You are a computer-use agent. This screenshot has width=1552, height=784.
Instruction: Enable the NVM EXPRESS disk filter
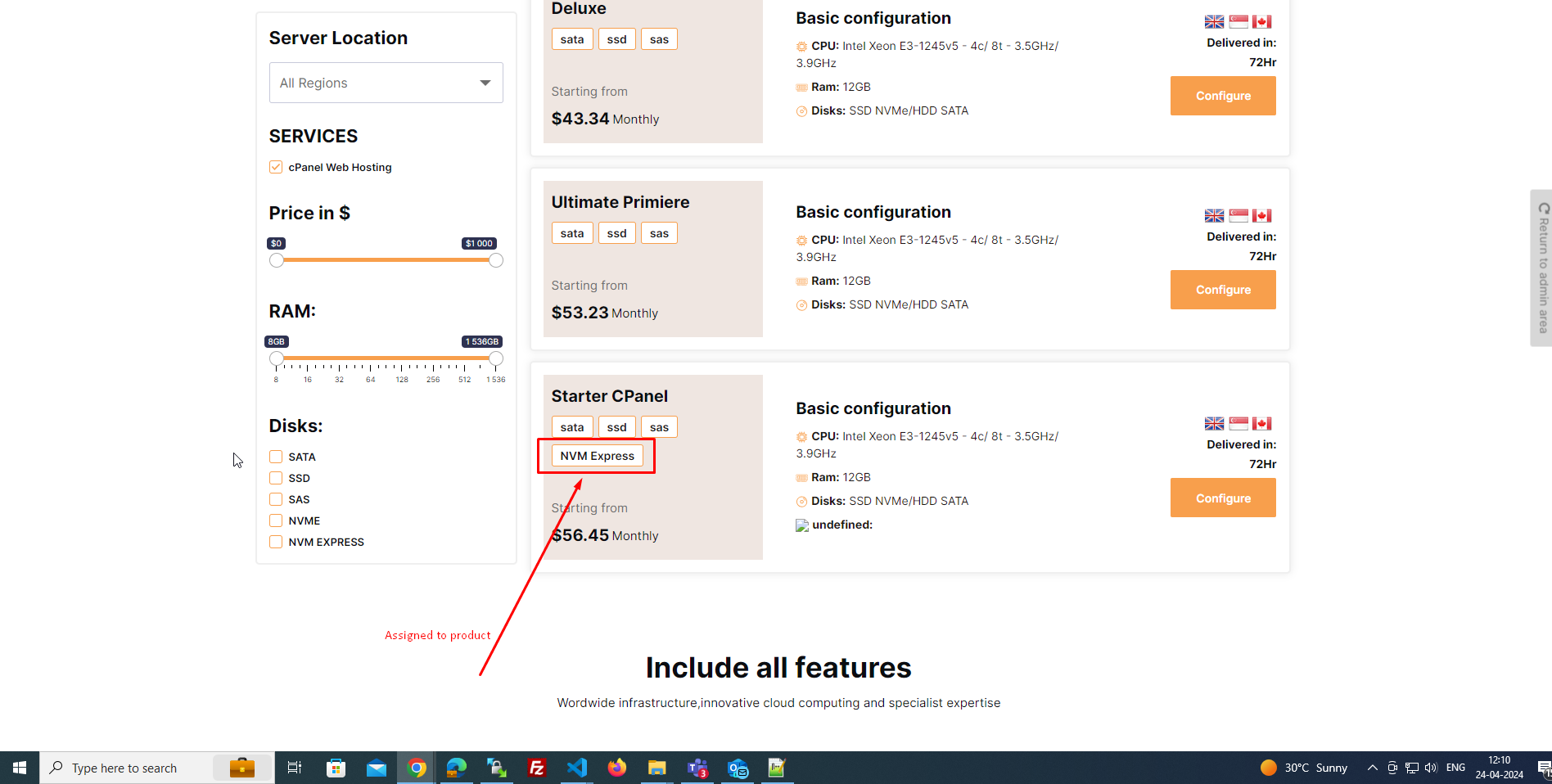(276, 542)
